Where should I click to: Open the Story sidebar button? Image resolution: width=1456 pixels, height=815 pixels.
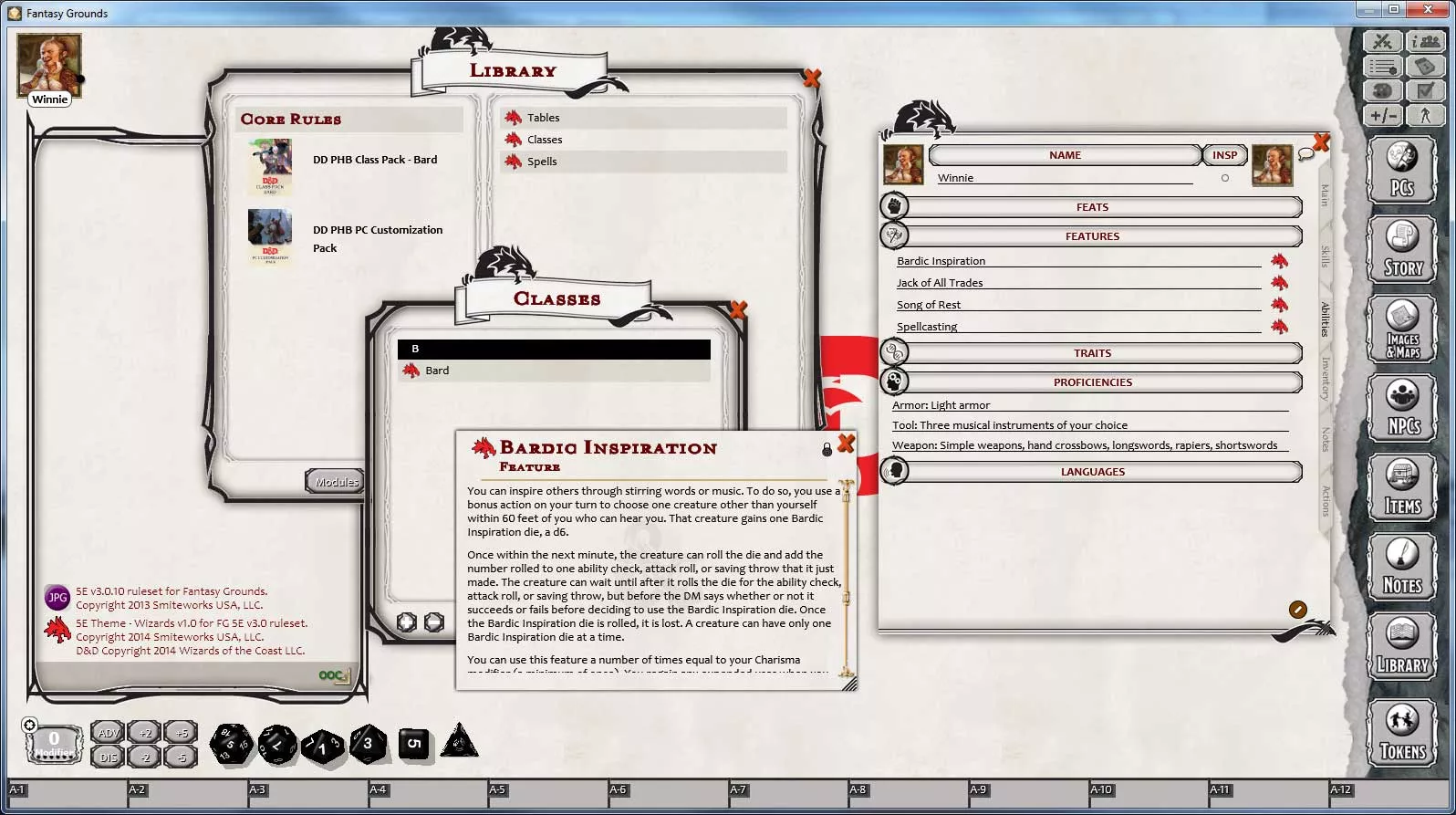1402,249
